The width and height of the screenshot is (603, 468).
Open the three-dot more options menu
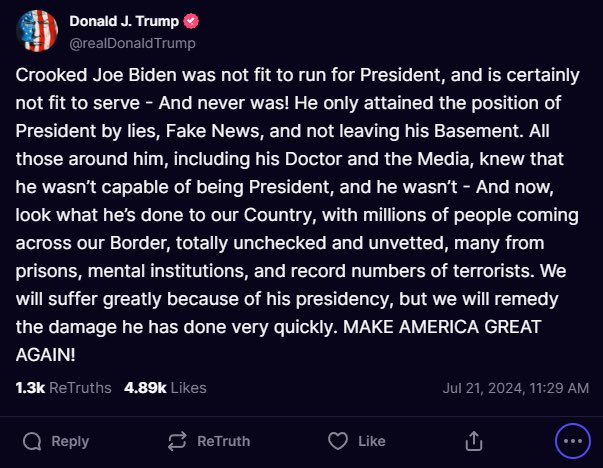click(574, 441)
